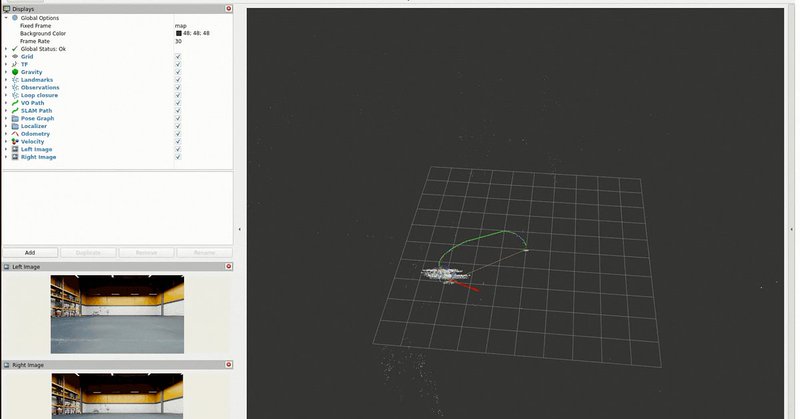Uncheck the Observations checkbox

(178, 87)
